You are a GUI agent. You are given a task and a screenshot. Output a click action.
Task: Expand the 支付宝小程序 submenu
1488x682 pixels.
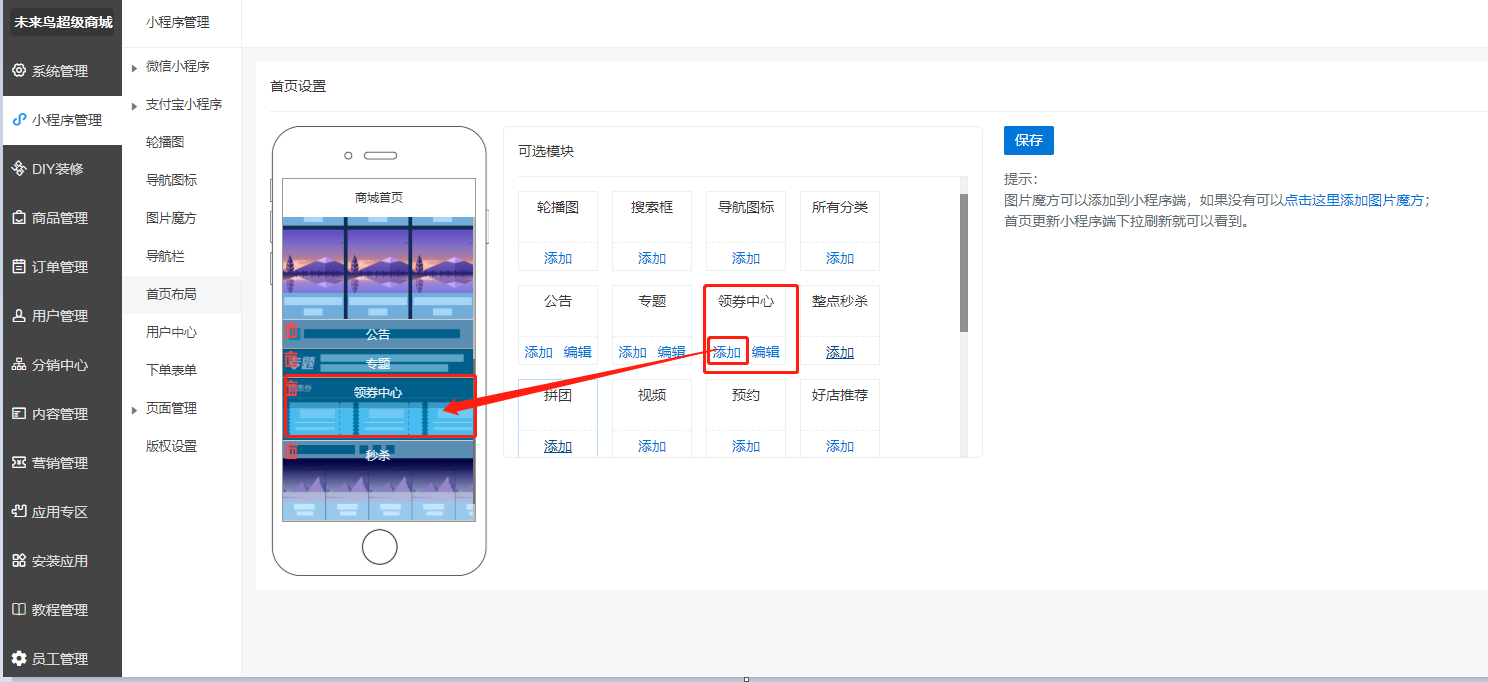[x=134, y=105]
